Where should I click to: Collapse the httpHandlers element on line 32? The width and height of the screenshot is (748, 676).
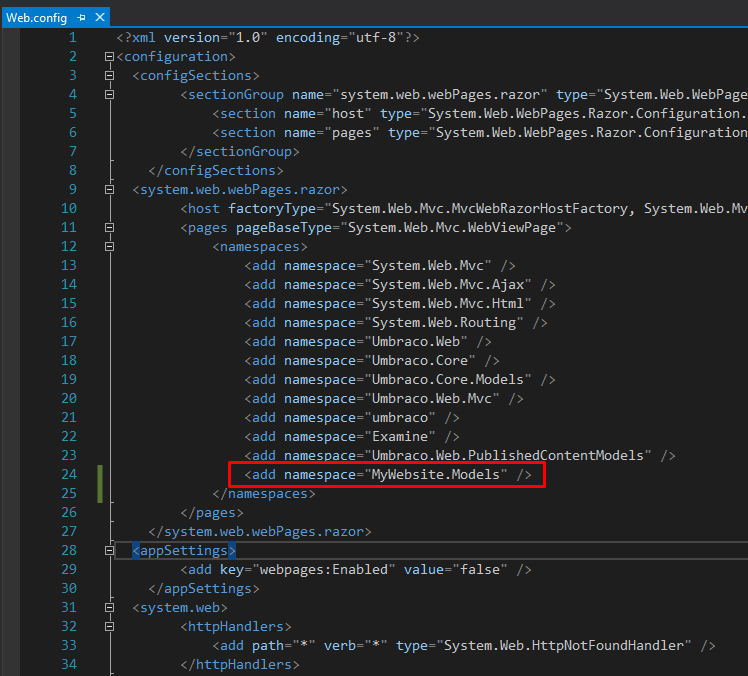tap(109, 626)
